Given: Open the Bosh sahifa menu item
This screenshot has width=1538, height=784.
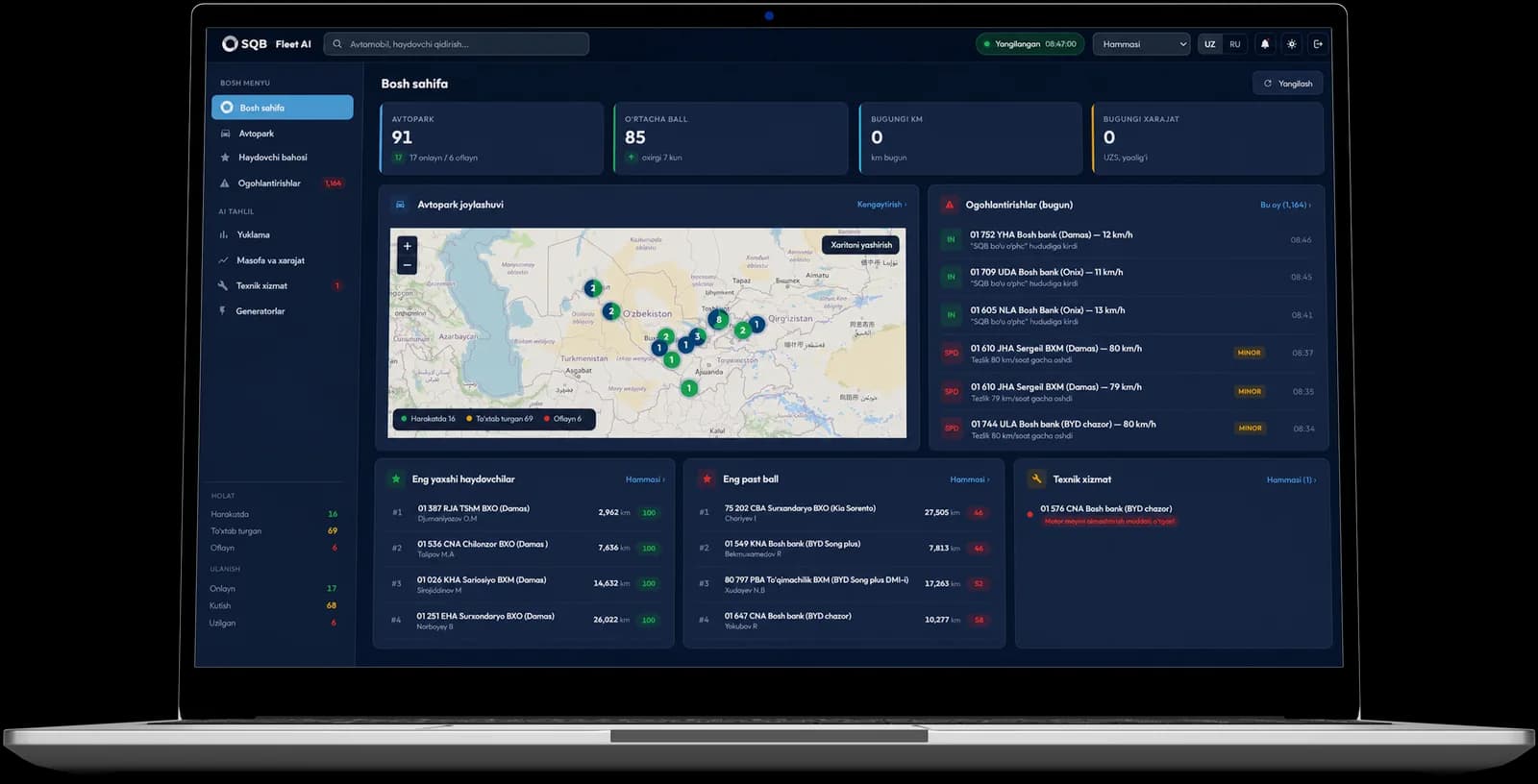Looking at the screenshot, I should [x=283, y=108].
